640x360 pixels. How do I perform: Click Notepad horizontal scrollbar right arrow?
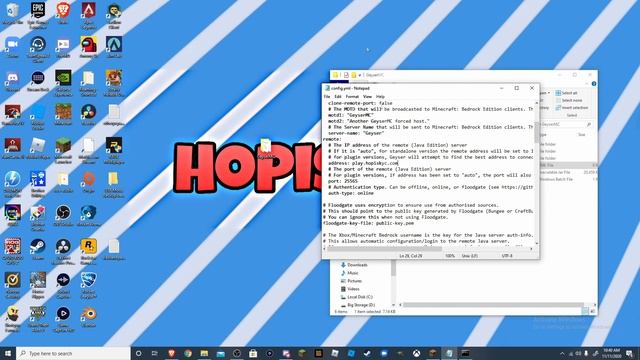[531, 249]
